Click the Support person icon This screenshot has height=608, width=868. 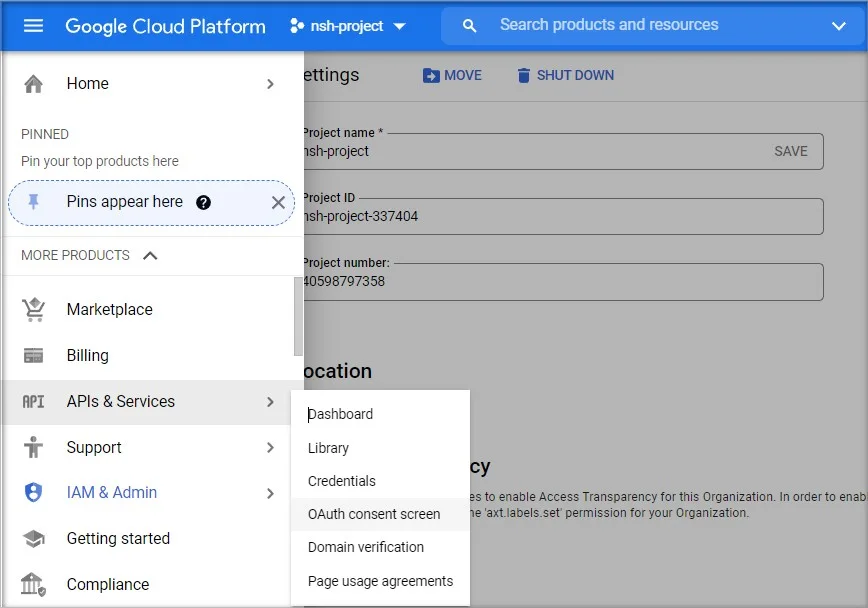point(33,448)
